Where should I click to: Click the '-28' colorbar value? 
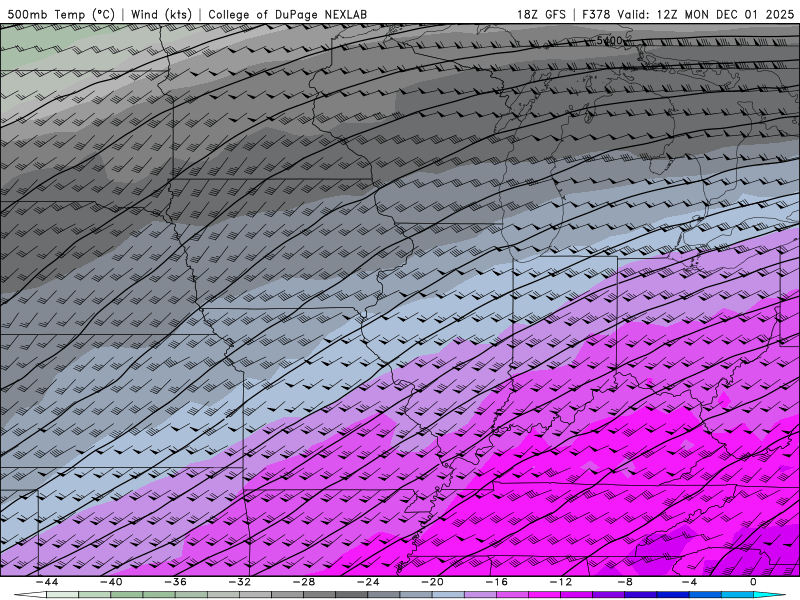(304, 582)
